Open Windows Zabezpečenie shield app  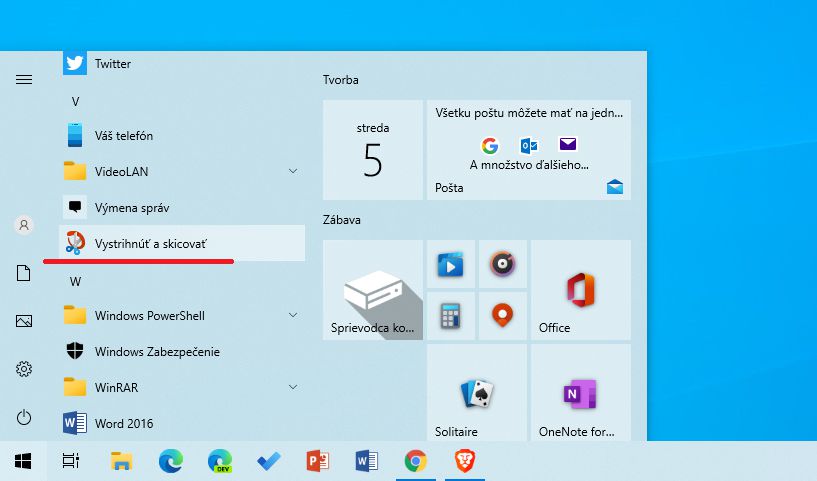tap(182, 351)
